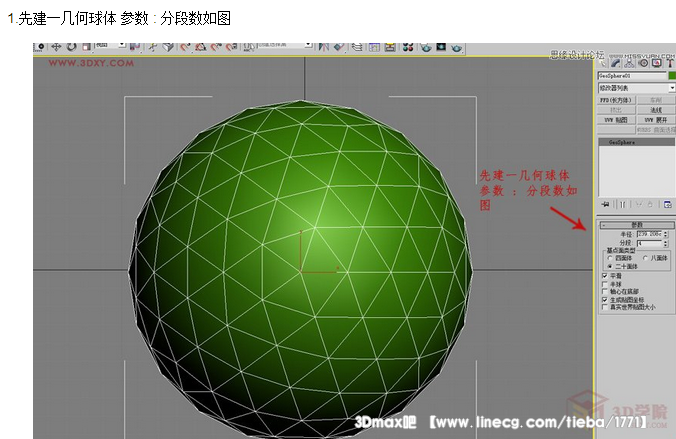Viewport: 676px width, 439px height.
Task: Toggle the Spinner Snap icon
Action: click(x=232, y=47)
